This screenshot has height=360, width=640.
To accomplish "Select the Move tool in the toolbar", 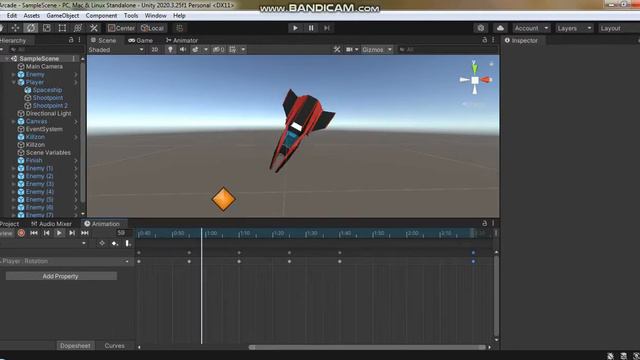I will (15, 28).
